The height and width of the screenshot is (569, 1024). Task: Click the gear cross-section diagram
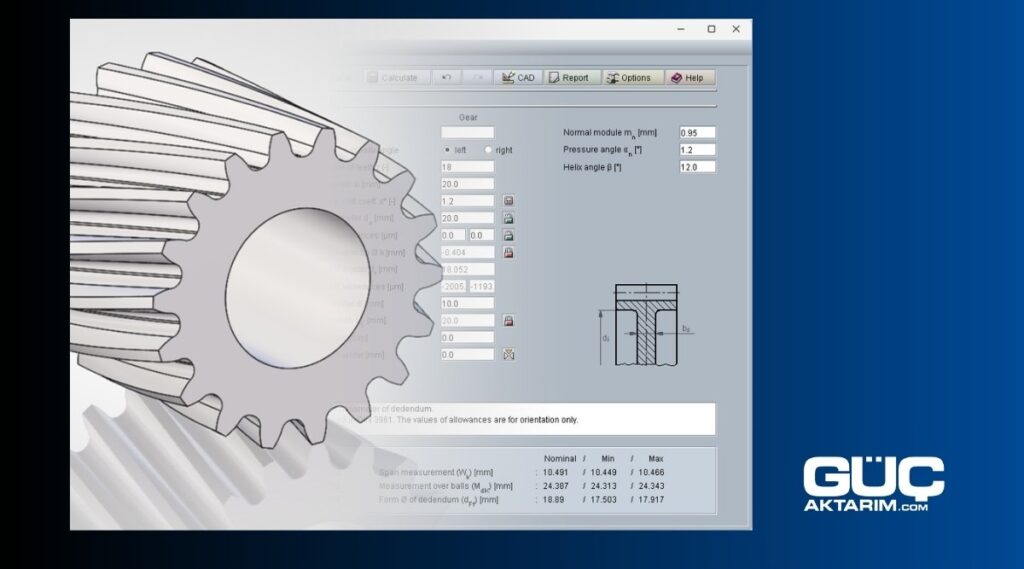coord(645,325)
